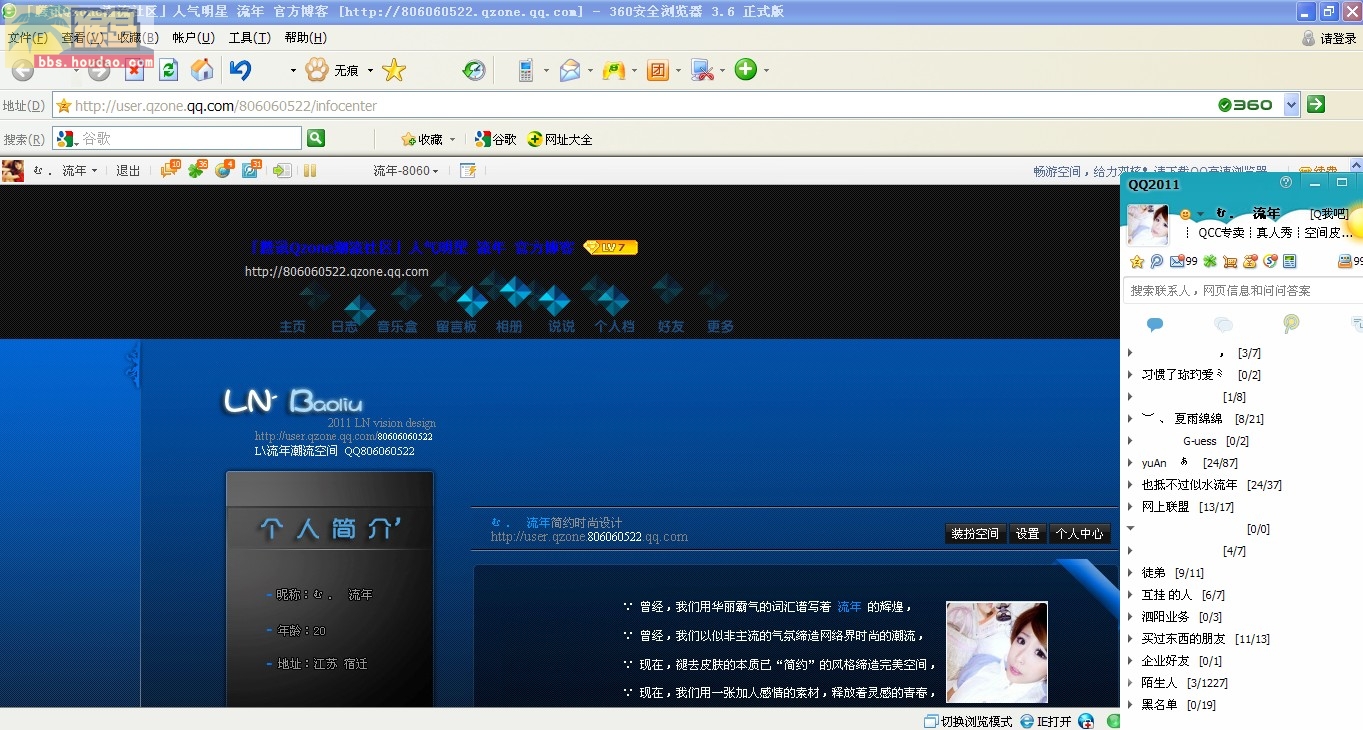
Task: Click the 说说 navigation item on Qzone page
Action: point(561,326)
